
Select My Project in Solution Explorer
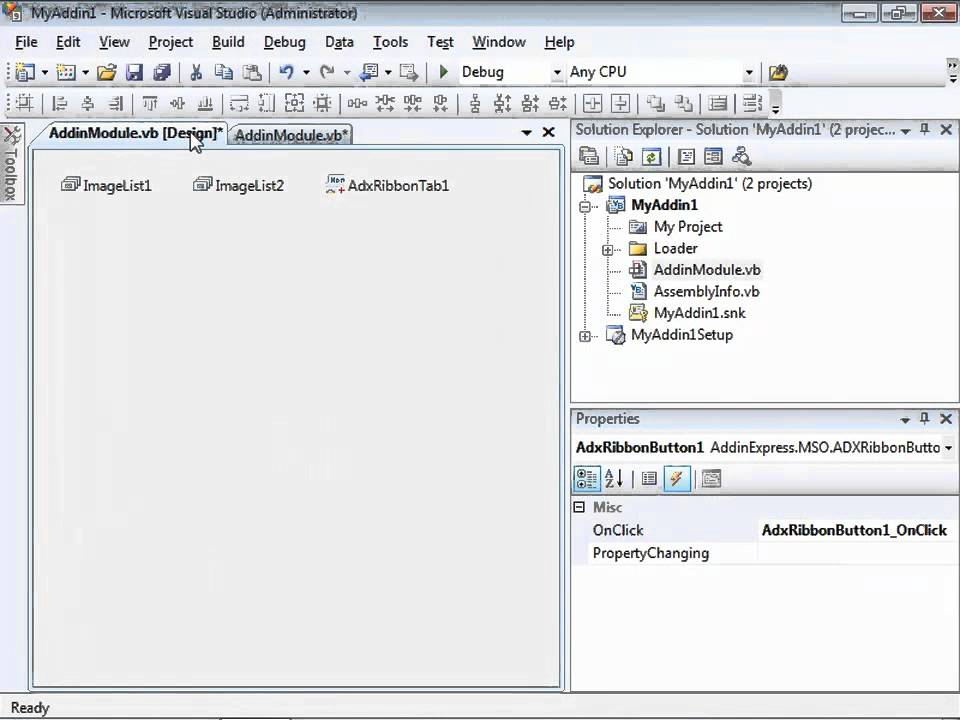[x=688, y=227]
